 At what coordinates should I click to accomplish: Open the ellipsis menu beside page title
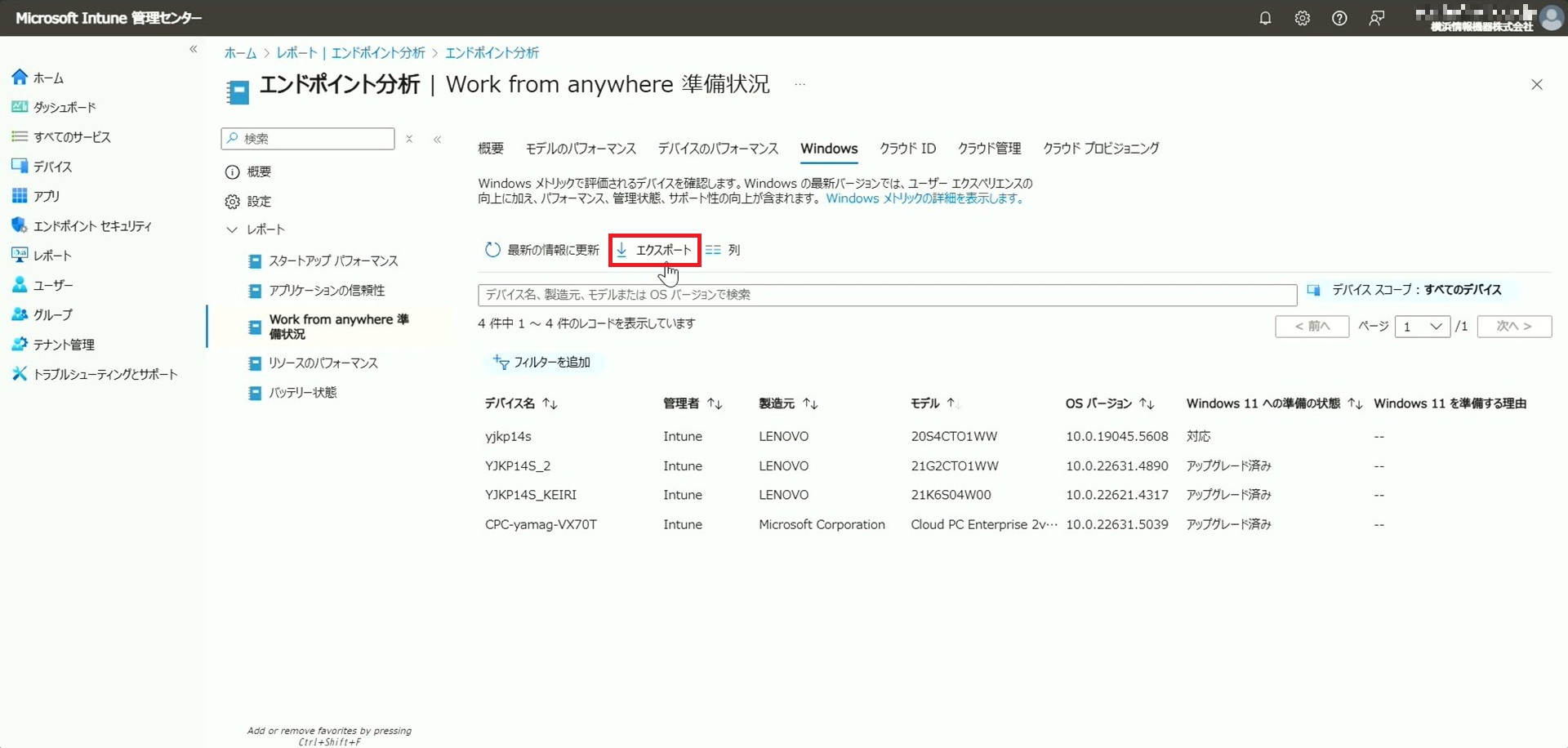tap(800, 84)
